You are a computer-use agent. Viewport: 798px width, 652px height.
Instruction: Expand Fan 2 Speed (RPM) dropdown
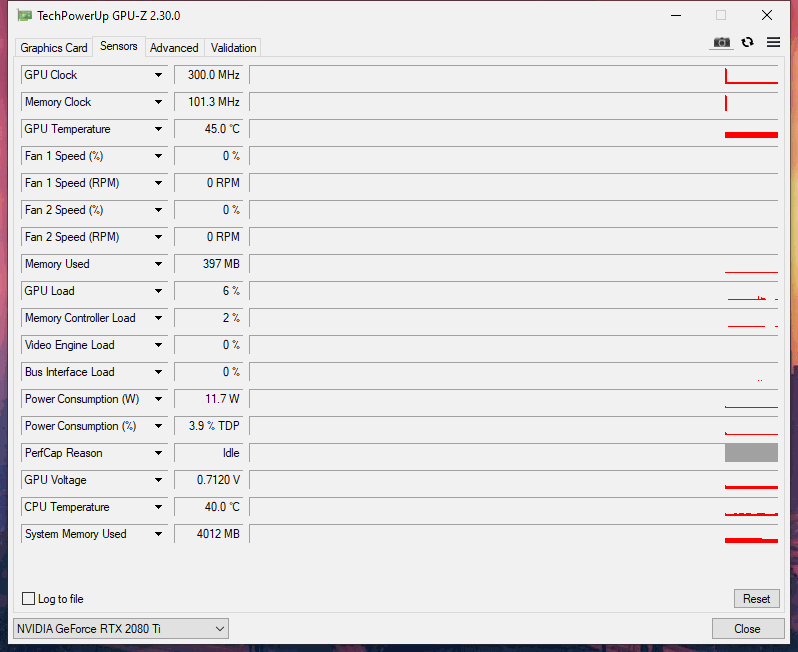(x=158, y=237)
